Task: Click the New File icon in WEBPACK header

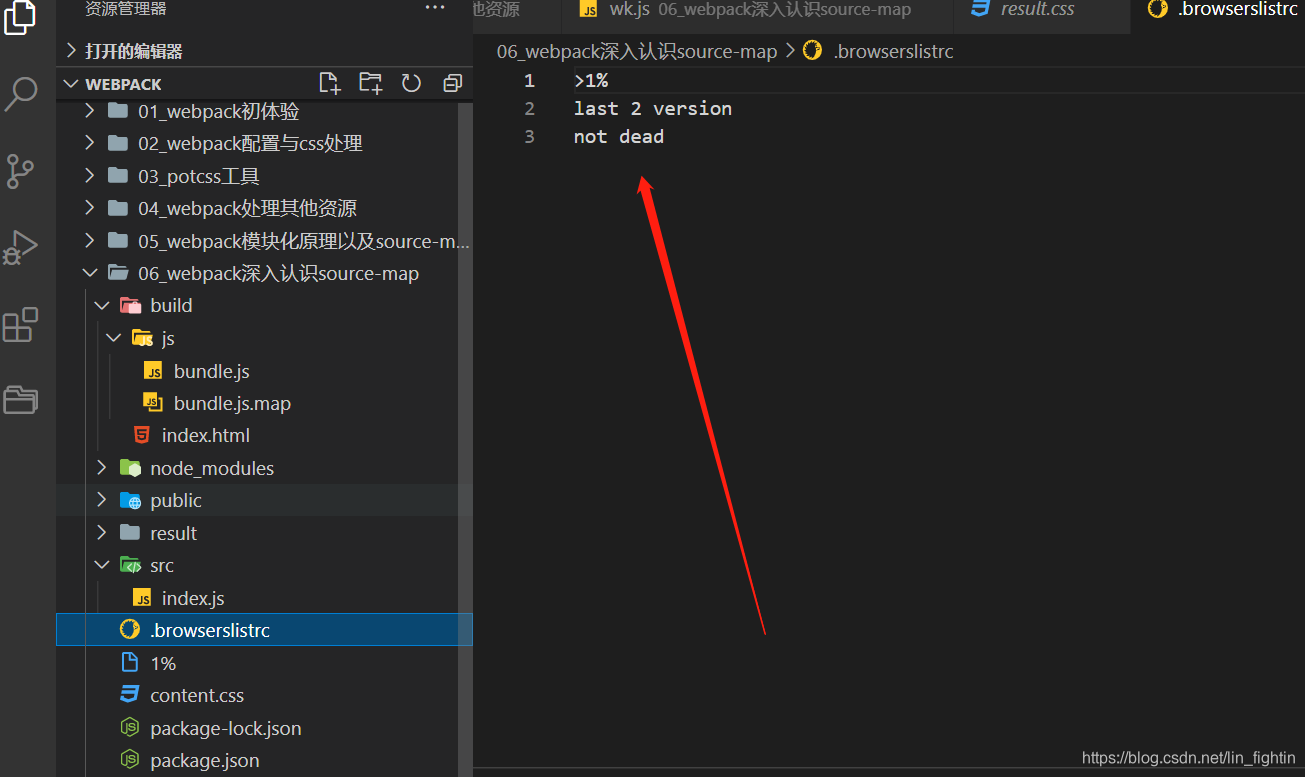Action: [329, 83]
